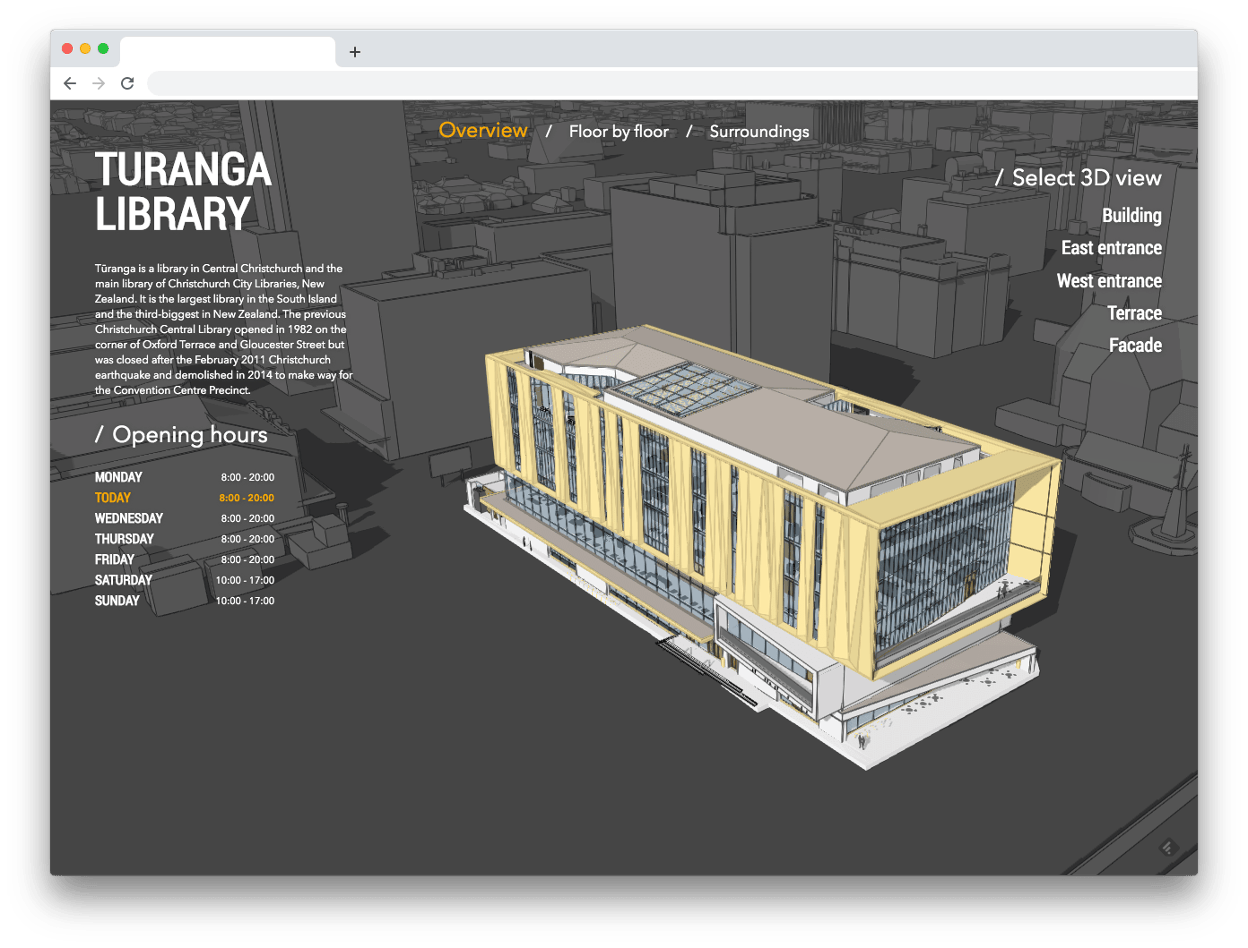Click the SATURDAY row label

pyautogui.click(x=124, y=580)
